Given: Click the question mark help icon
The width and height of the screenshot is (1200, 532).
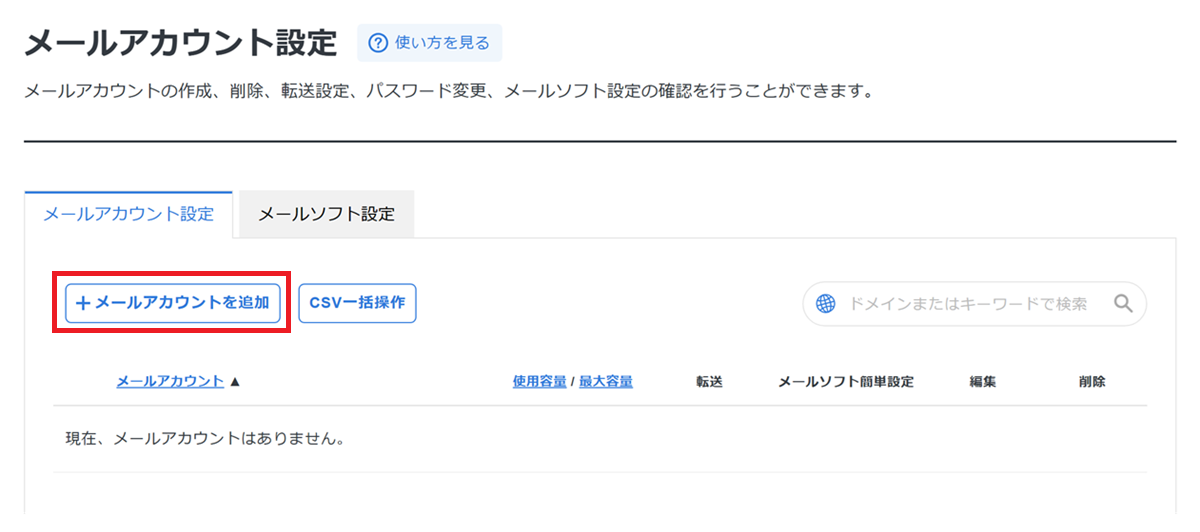Looking at the screenshot, I should pyautogui.click(x=377, y=43).
